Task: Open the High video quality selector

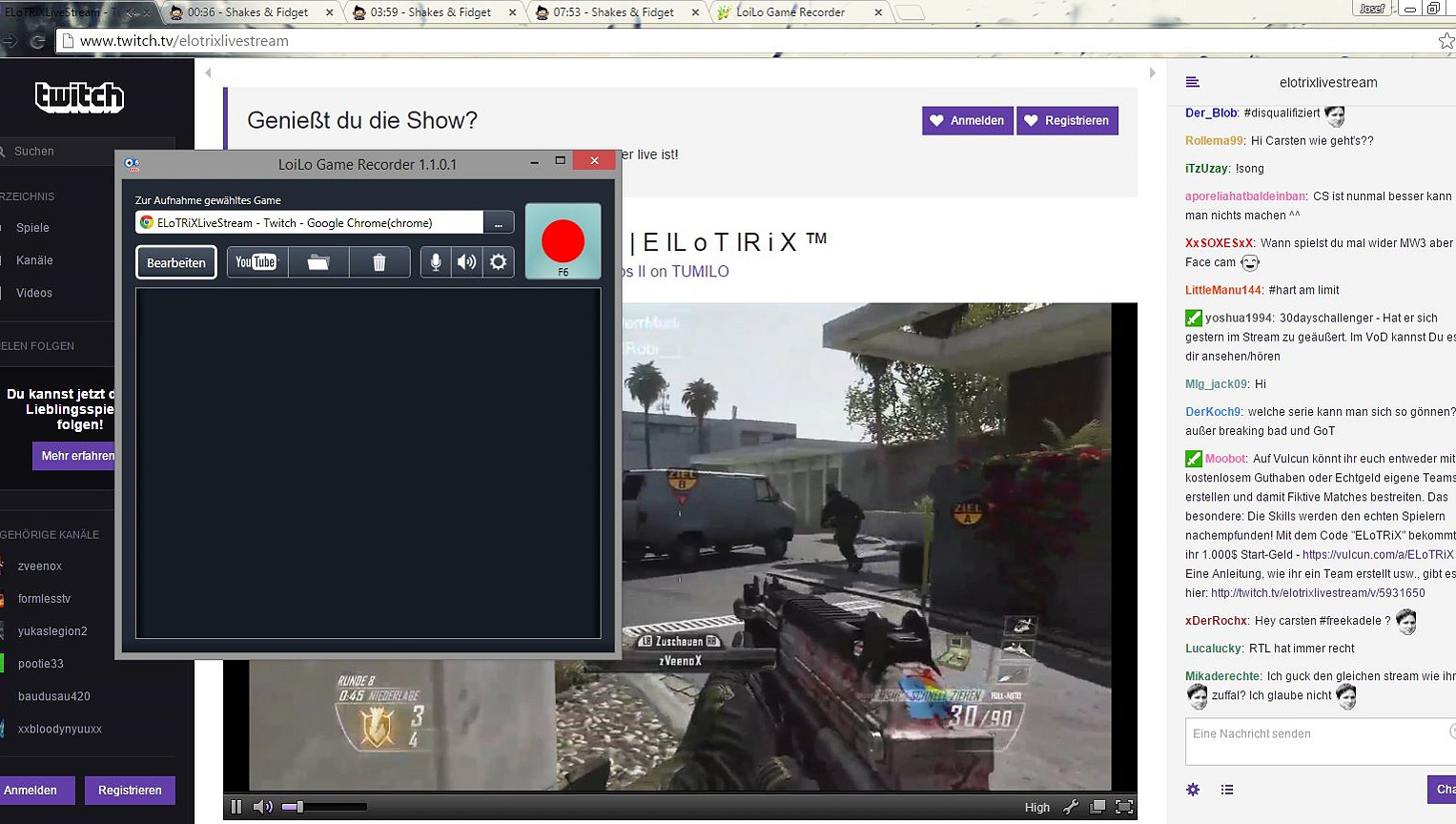Action: (x=1036, y=807)
